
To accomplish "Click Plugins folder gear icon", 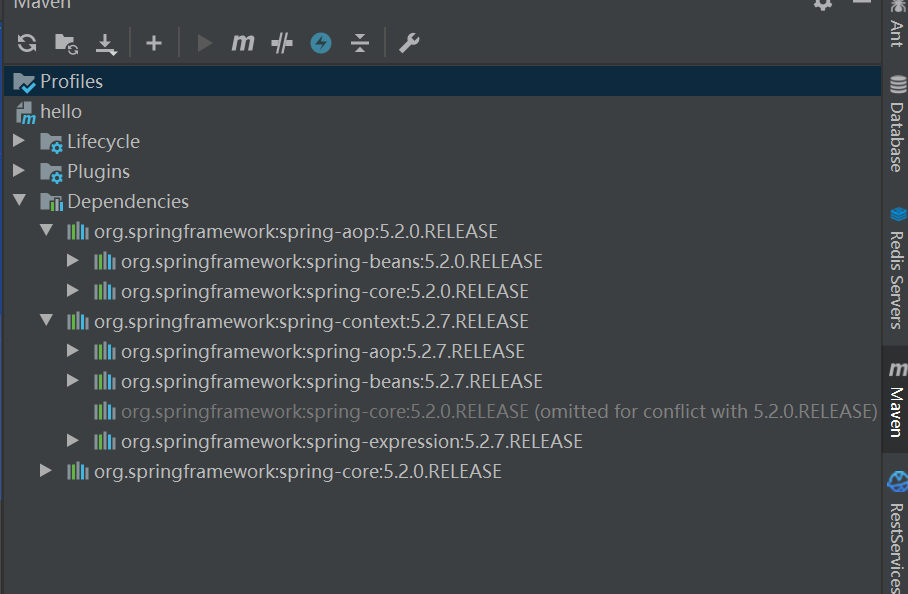I will coord(51,173).
